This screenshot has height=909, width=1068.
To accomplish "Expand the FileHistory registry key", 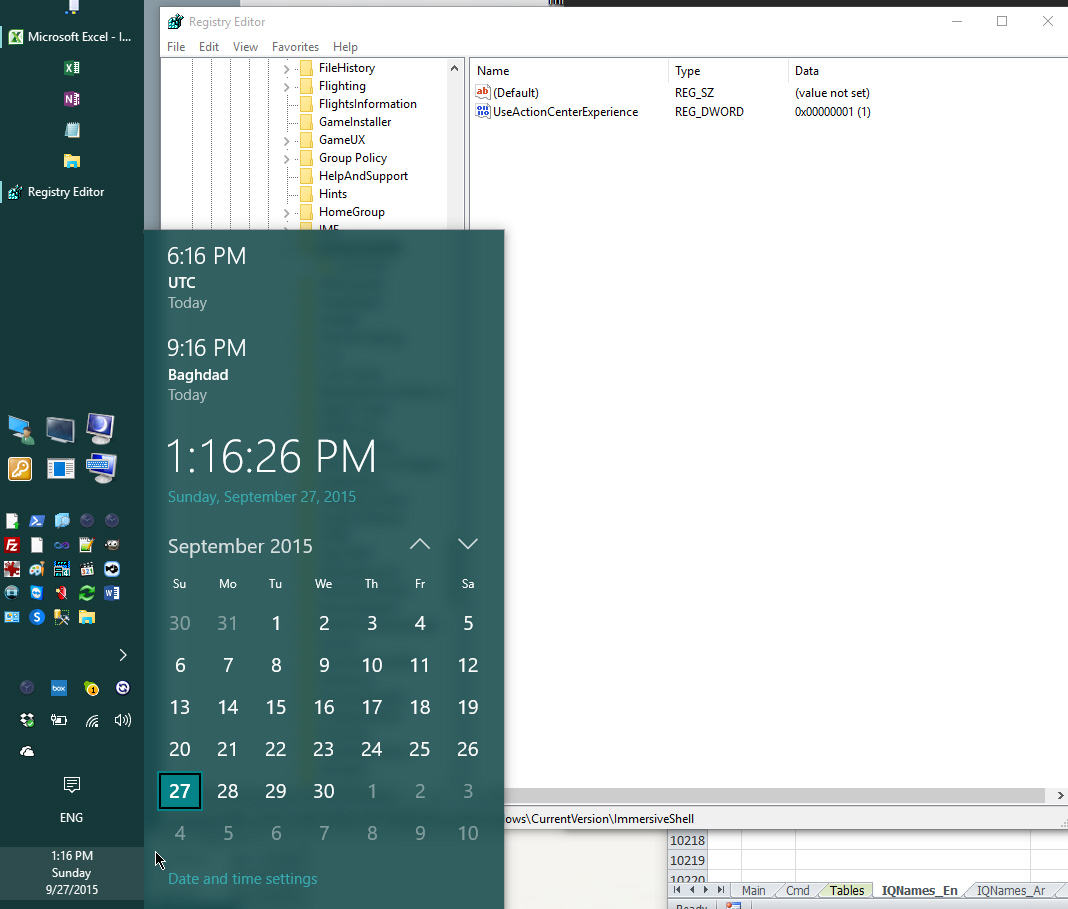I will coord(286,69).
